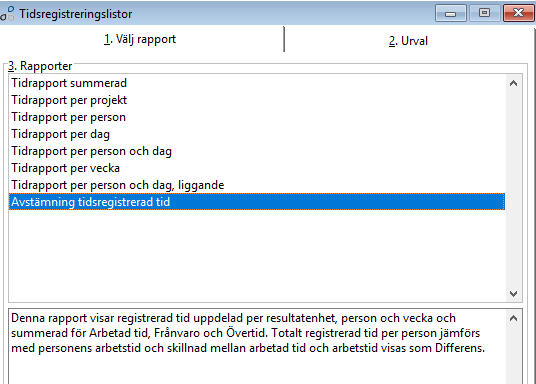Click report list scroll up arrow
Viewport: 536px width, 384px height.
click(x=513, y=83)
